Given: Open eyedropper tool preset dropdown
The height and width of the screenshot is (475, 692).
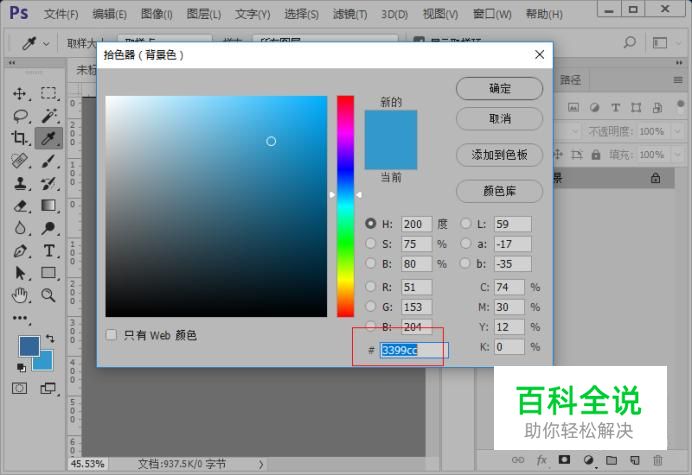Looking at the screenshot, I should click(46, 43).
